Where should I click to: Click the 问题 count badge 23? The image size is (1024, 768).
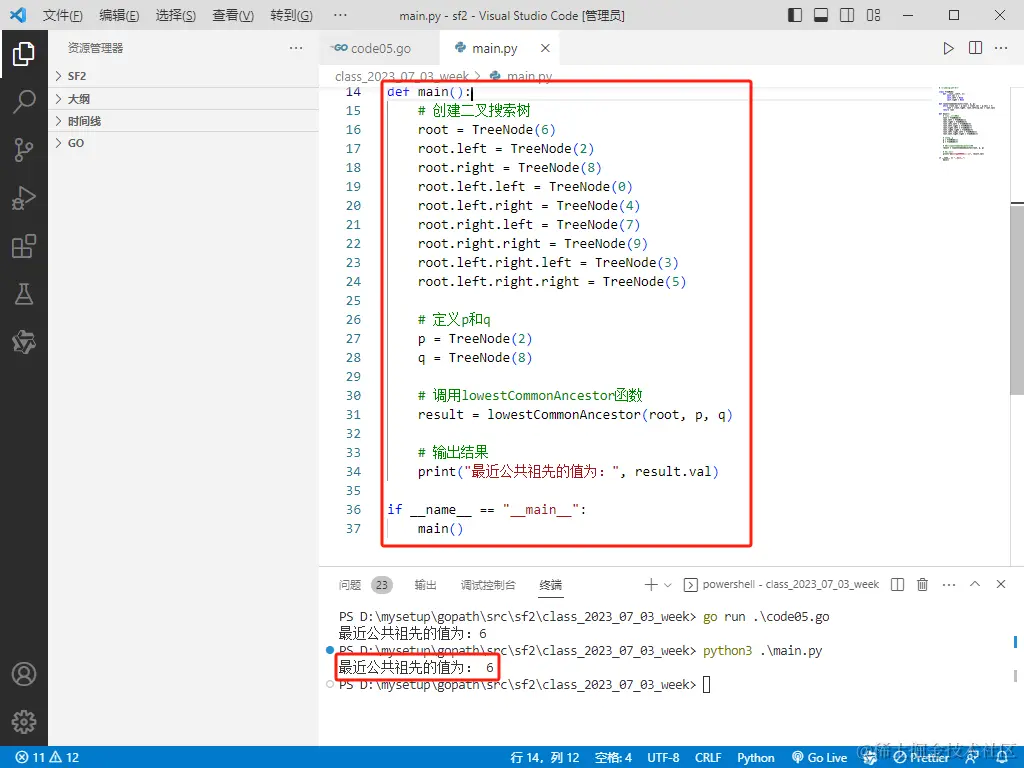click(x=382, y=585)
